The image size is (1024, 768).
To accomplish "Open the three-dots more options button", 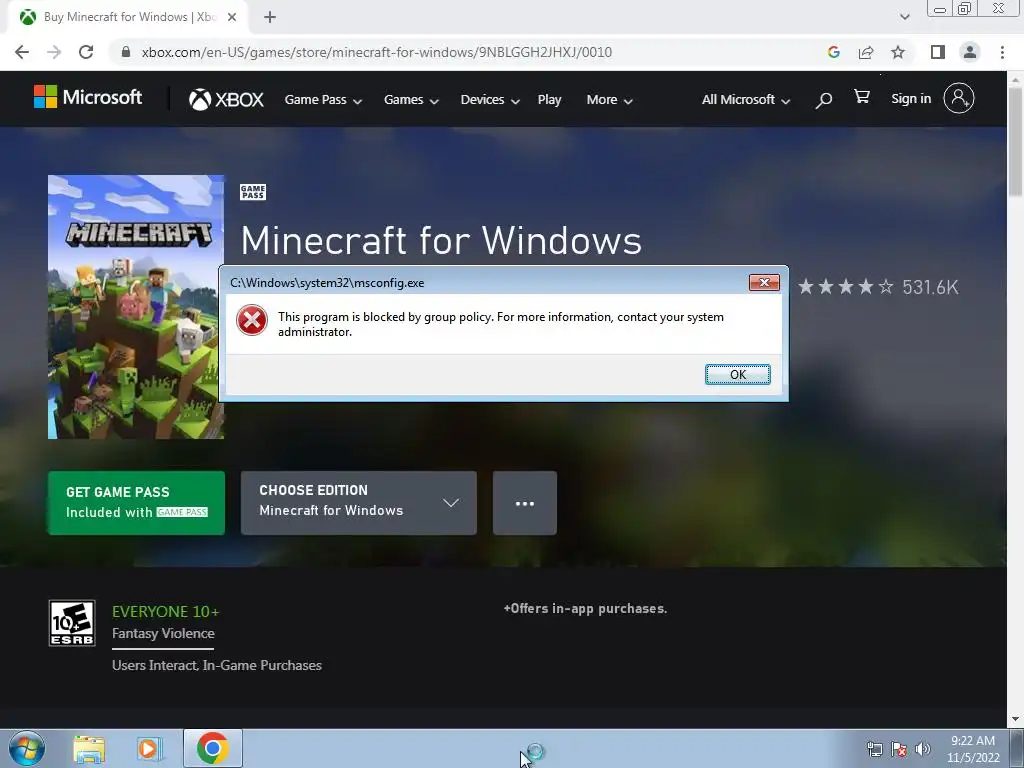I will (524, 503).
